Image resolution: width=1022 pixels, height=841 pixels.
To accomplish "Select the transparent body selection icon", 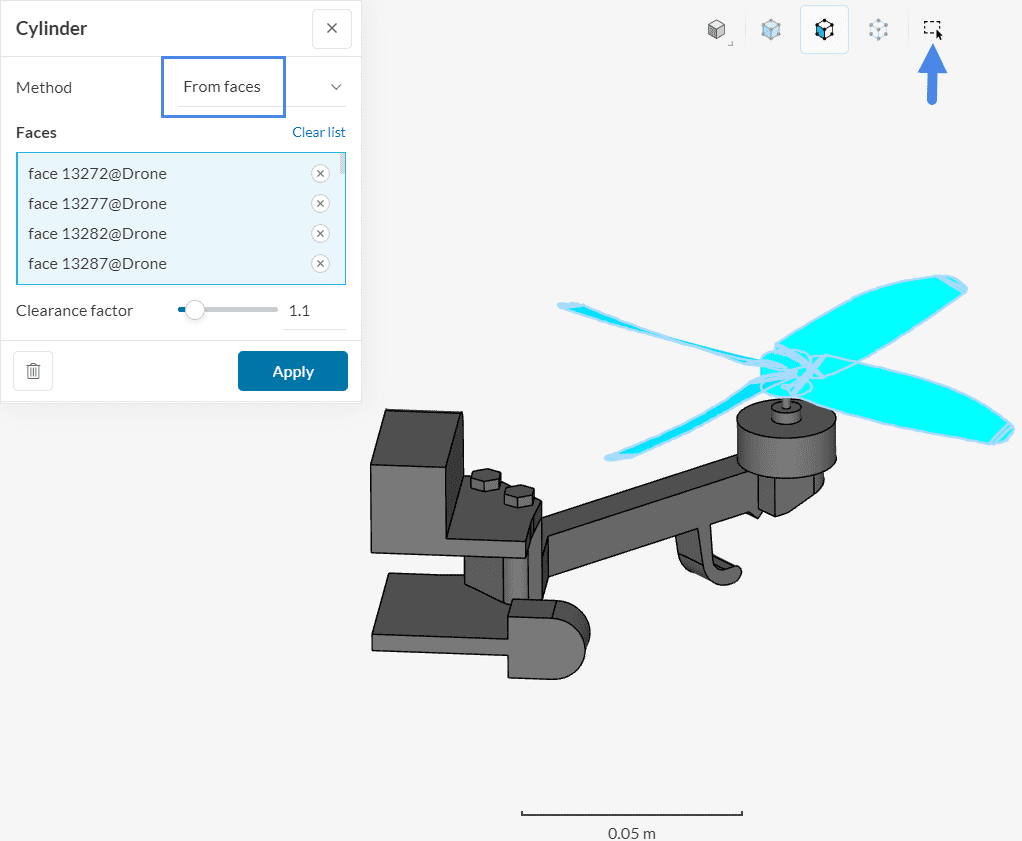I will tap(770, 29).
